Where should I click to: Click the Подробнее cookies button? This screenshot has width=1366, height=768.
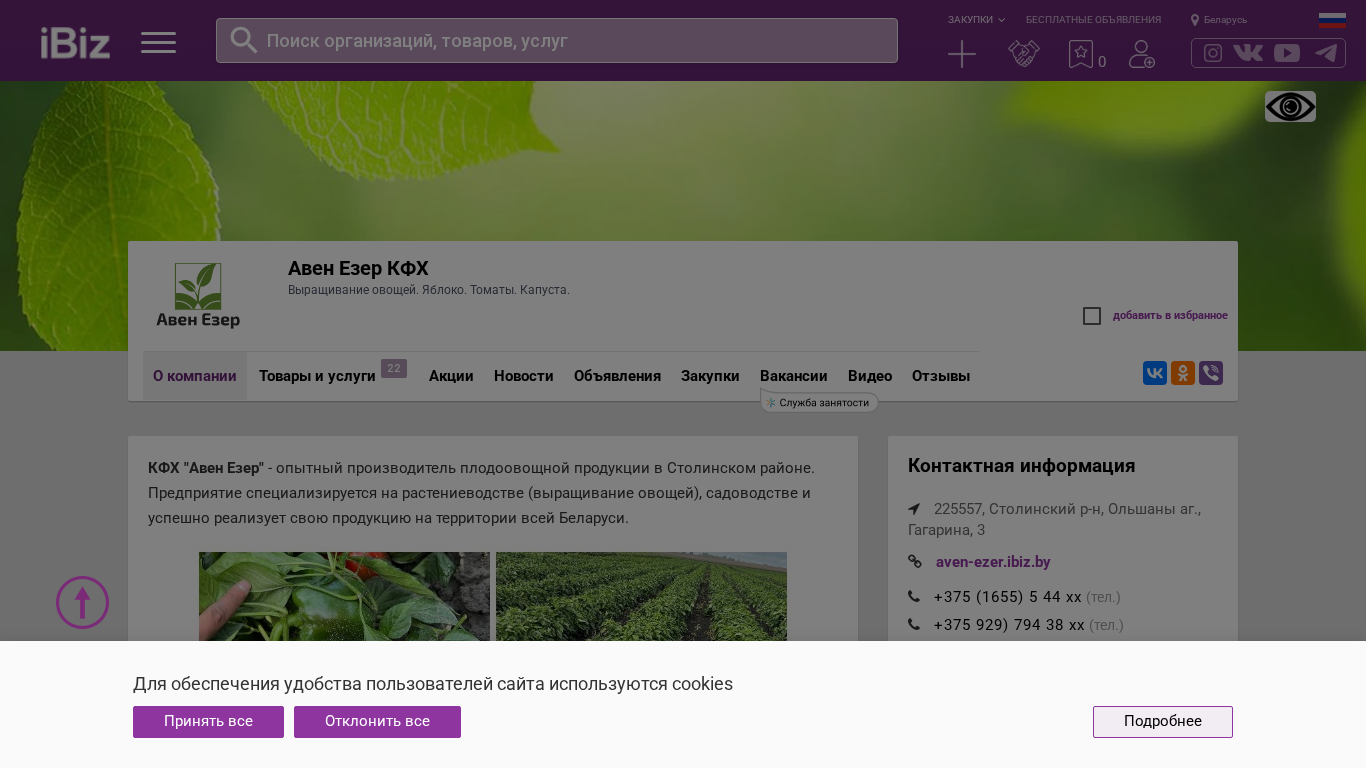[1163, 722]
